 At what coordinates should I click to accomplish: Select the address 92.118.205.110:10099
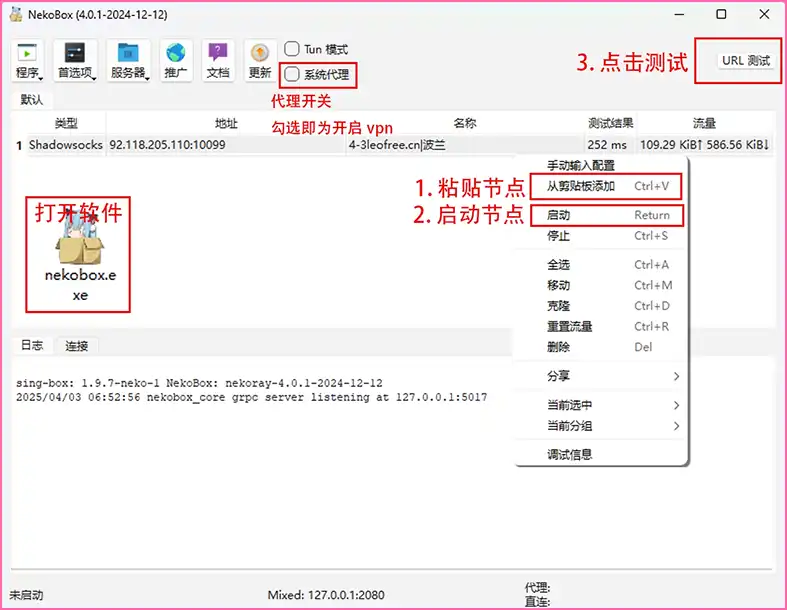coord(167,145)
